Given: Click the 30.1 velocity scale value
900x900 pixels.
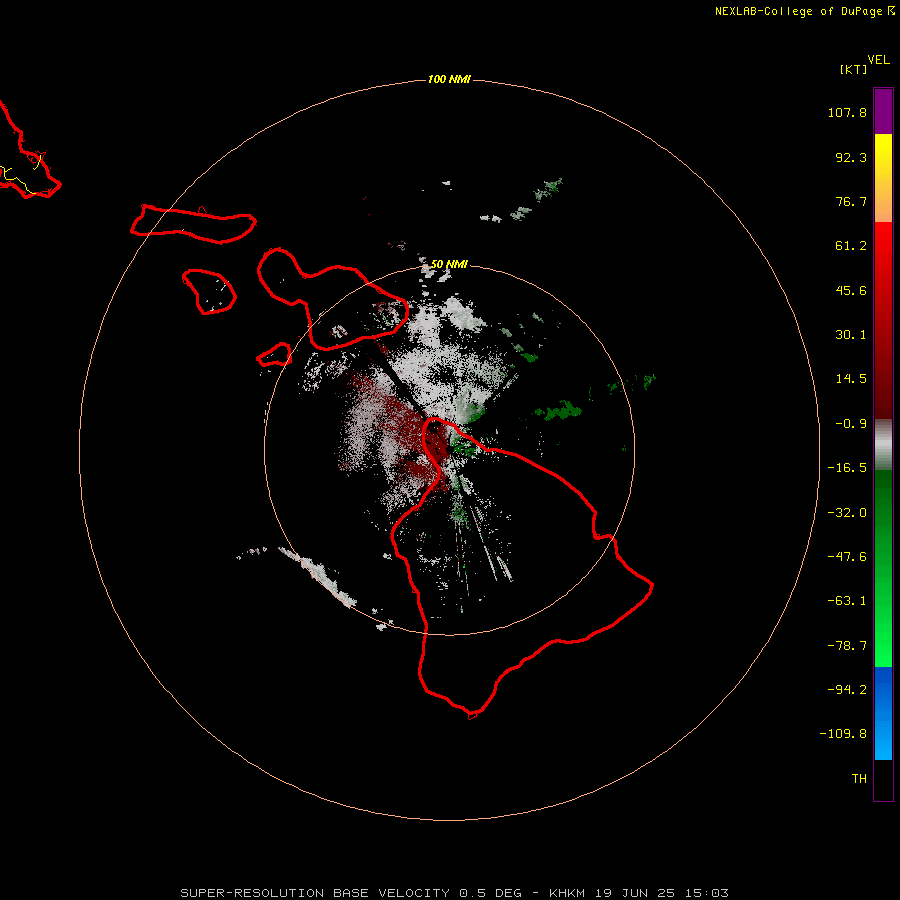Looking at the screenshot, I should (851, 335).
